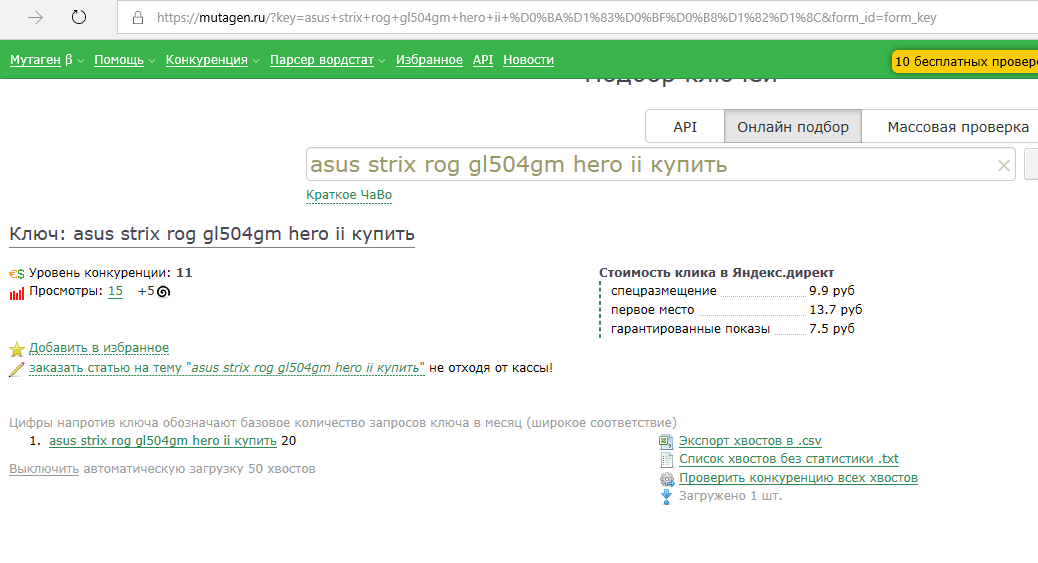
Task: Open the Помощь menu
Action: coord(118,60)
